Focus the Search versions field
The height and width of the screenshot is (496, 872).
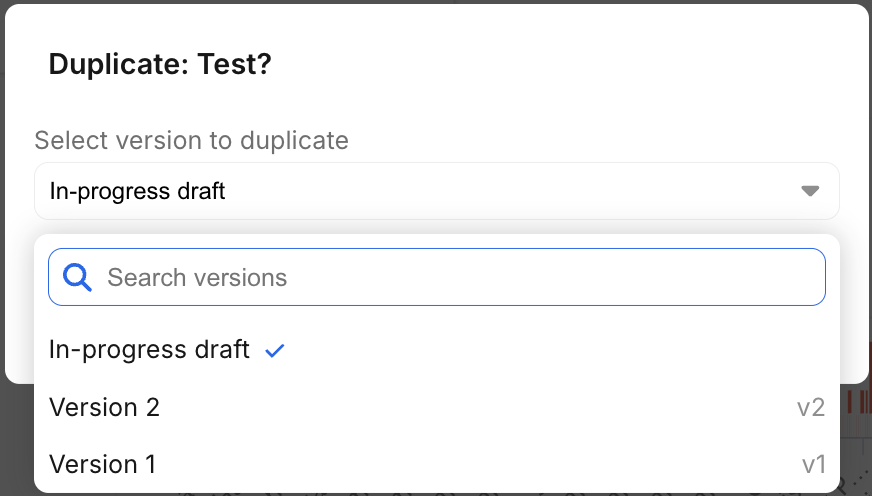coord(450,277)
